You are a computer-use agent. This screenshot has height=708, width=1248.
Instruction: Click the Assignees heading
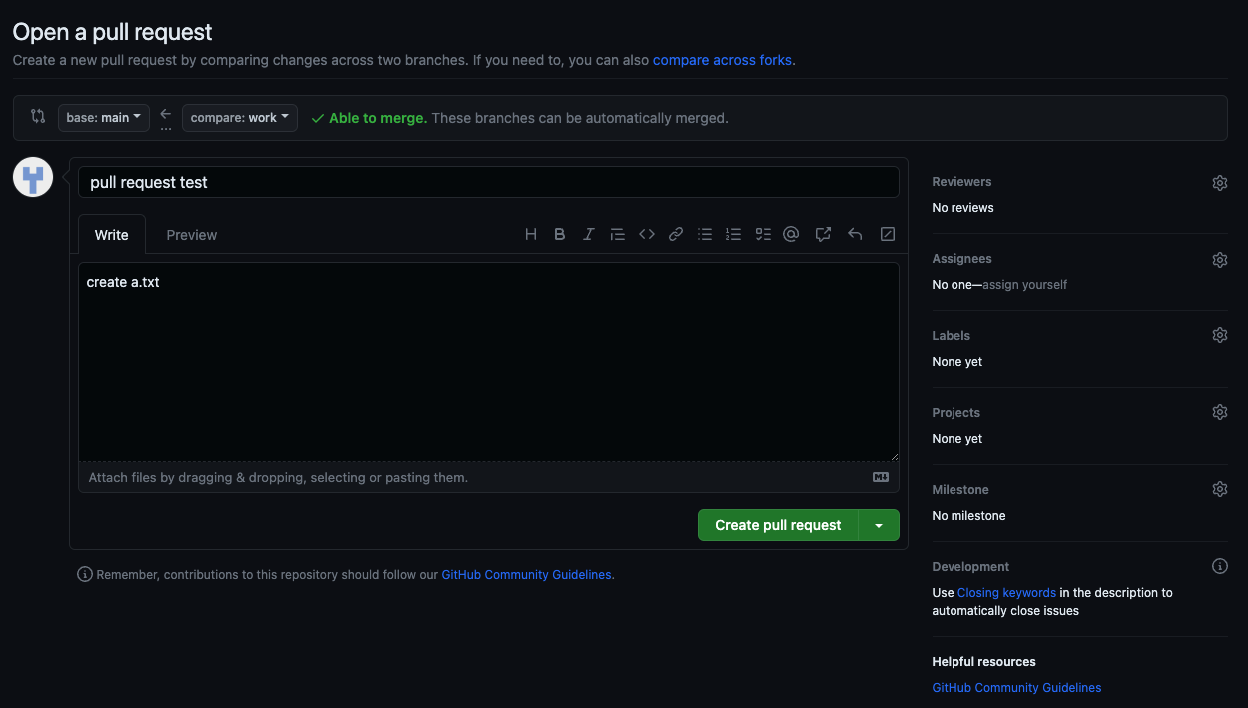point(962,259)
